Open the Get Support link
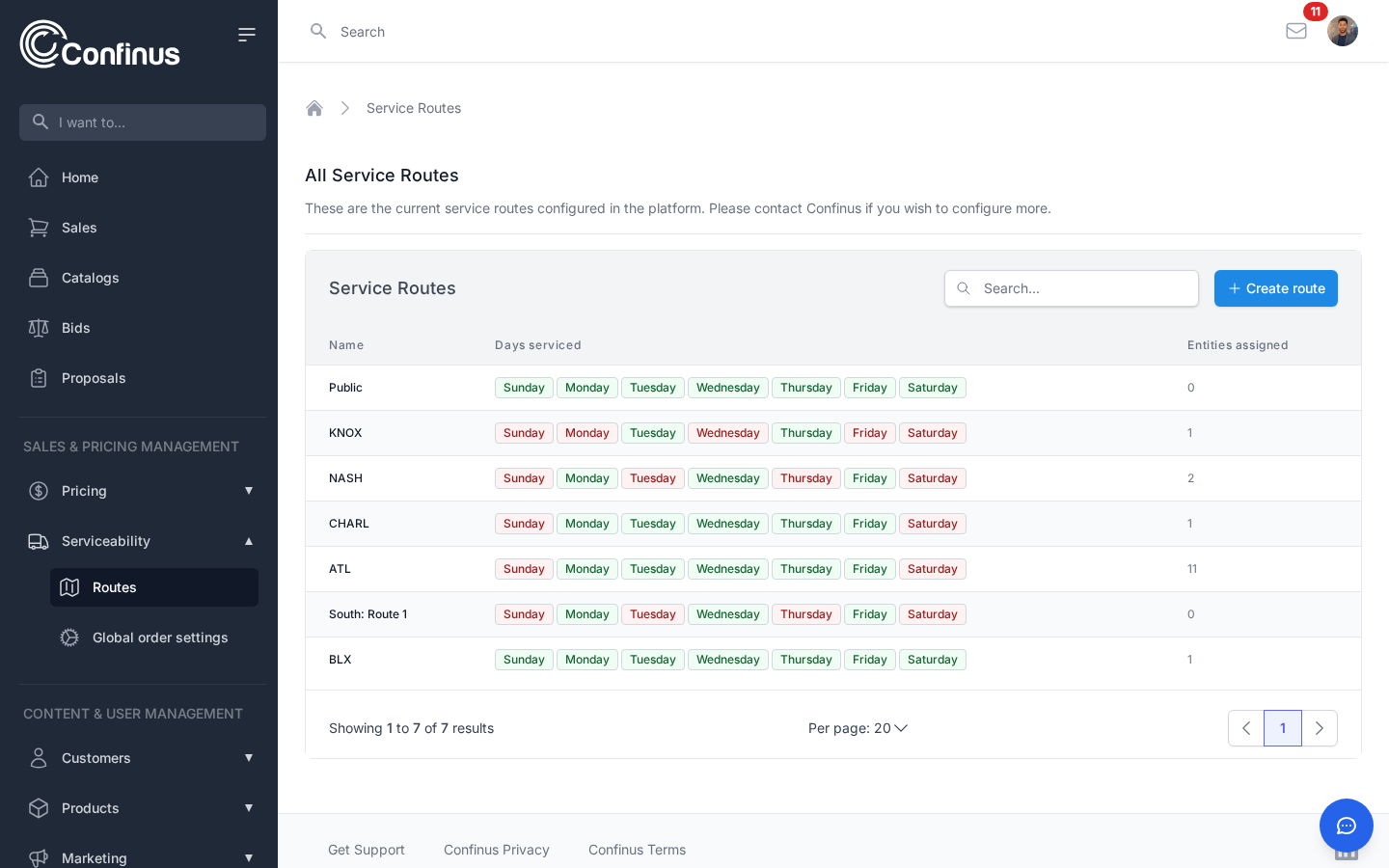This screenshot has height=868, width=1389. click(367, 850)
